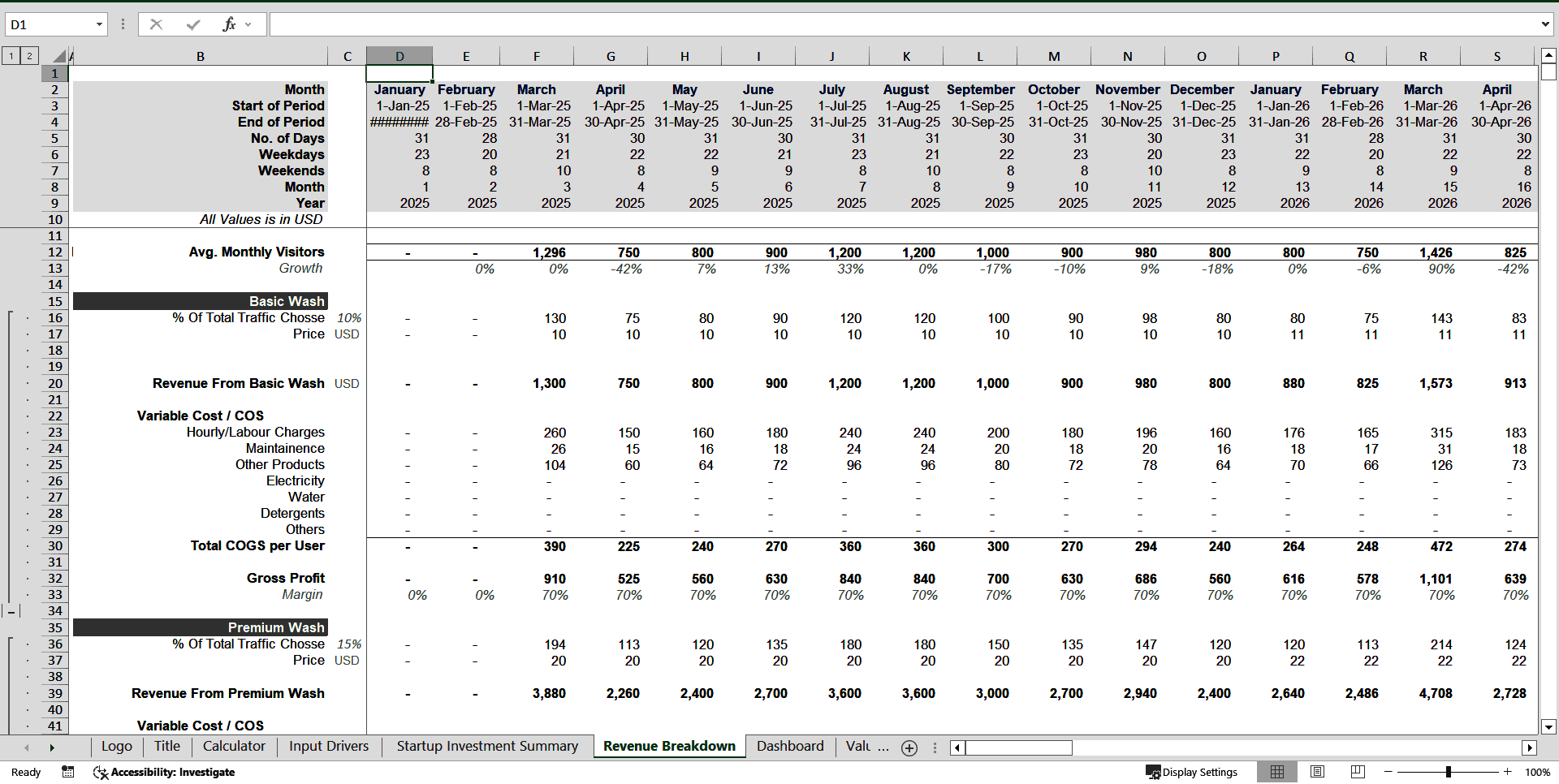Collapse the Basic Wash group with minus button
The image size is (1559, 784).
click(x=11, y=611)
